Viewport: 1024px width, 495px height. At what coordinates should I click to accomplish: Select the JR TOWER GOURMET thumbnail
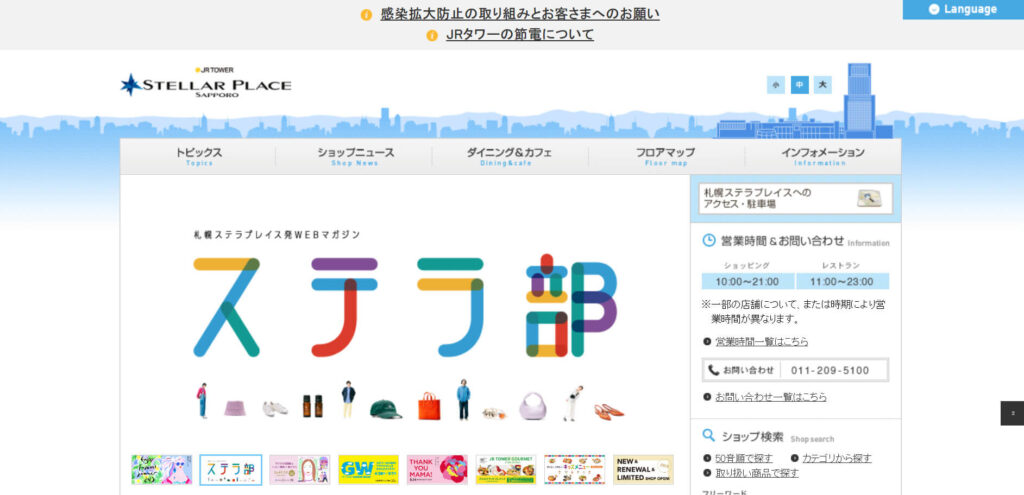click(506, 470)
